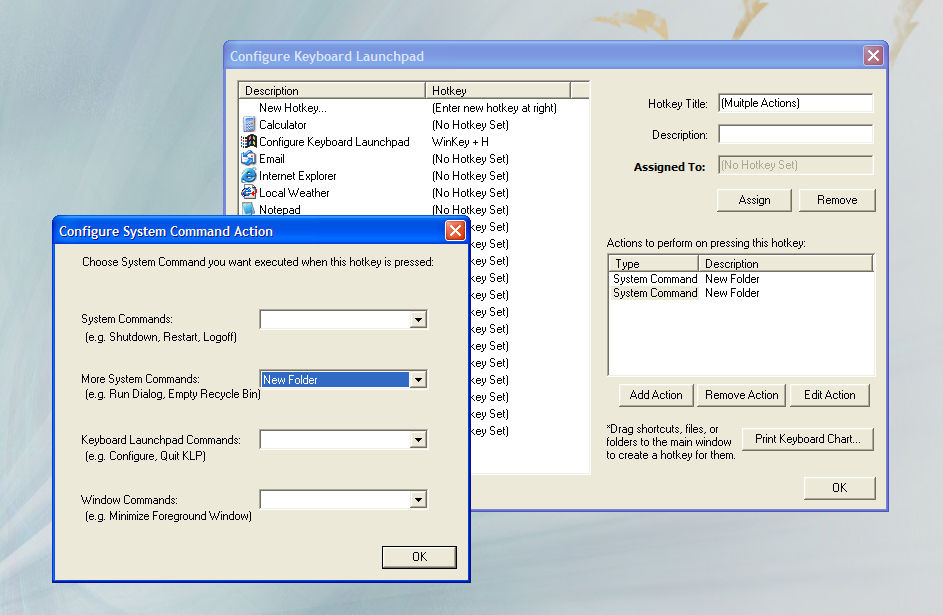
Task: Click the Notepad icon in list
Action: 249,209
